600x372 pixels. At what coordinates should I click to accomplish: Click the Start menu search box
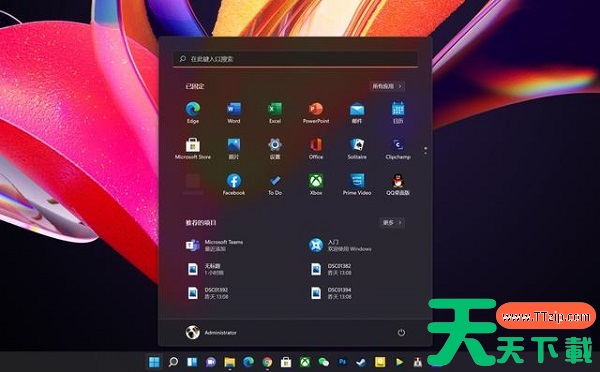[295, 59]
